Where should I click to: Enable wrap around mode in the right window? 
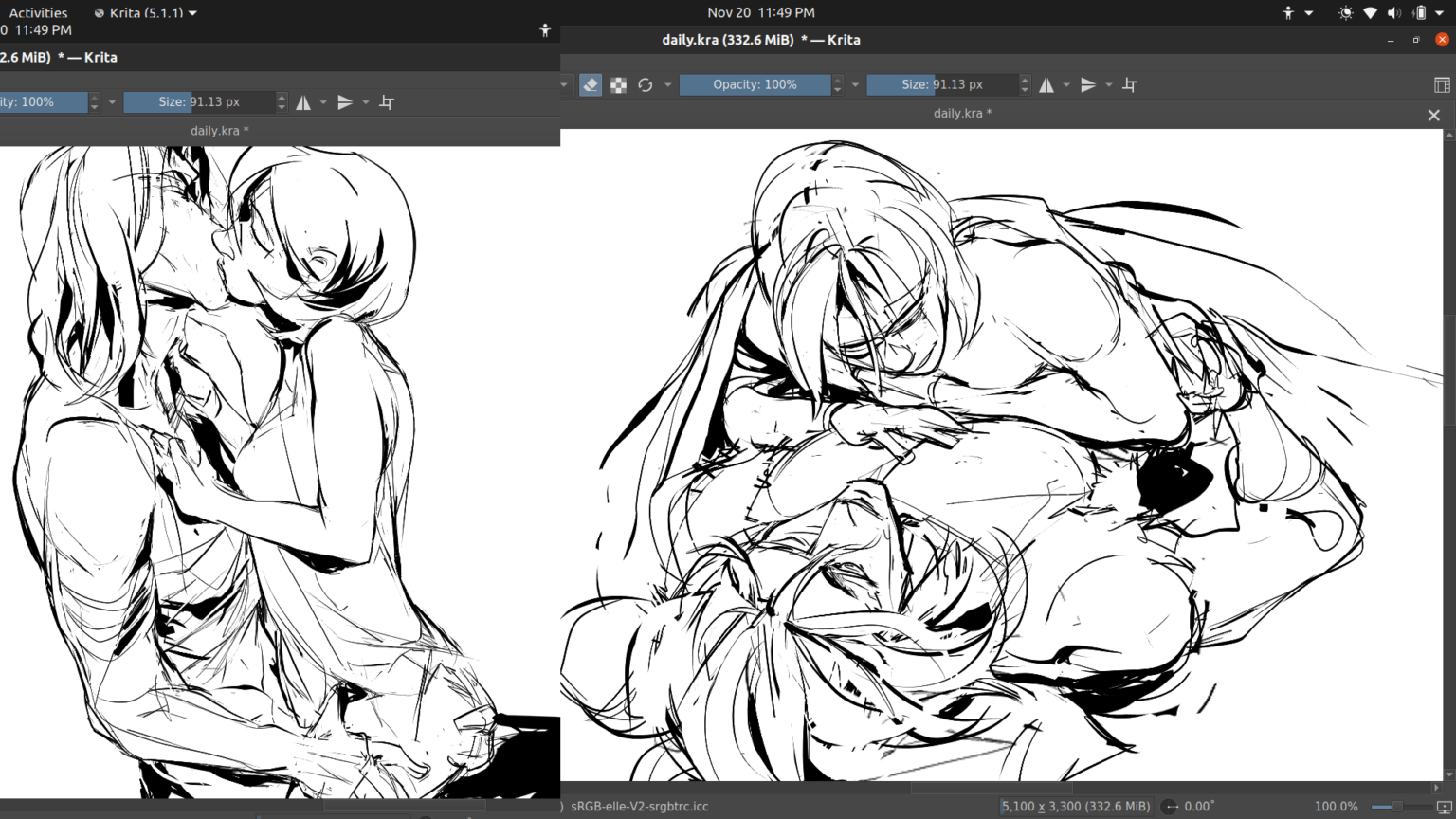[1130, 85]
